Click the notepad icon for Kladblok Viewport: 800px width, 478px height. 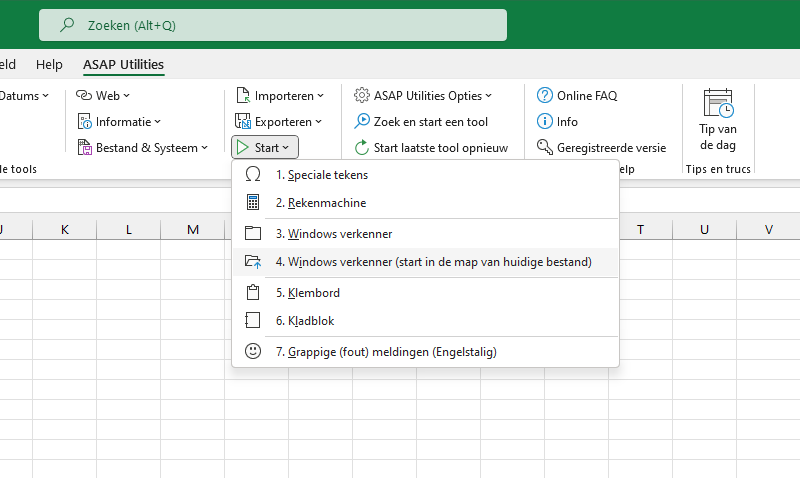253,320
